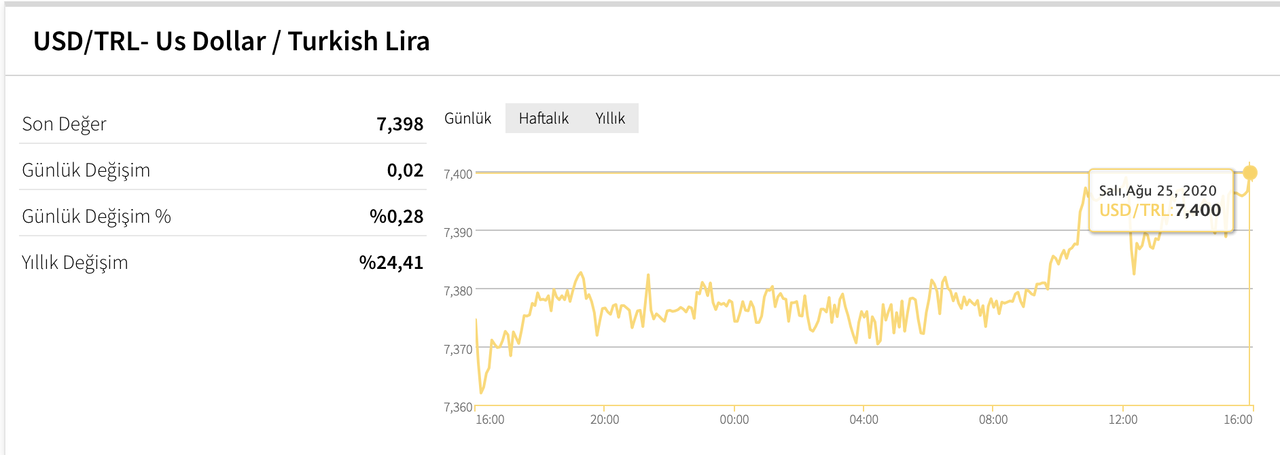This screenshot has height=455, width=1280.
Task: Click the USD/TRL chart title heading
Action: pyautogui.click(x=232, y=42)
